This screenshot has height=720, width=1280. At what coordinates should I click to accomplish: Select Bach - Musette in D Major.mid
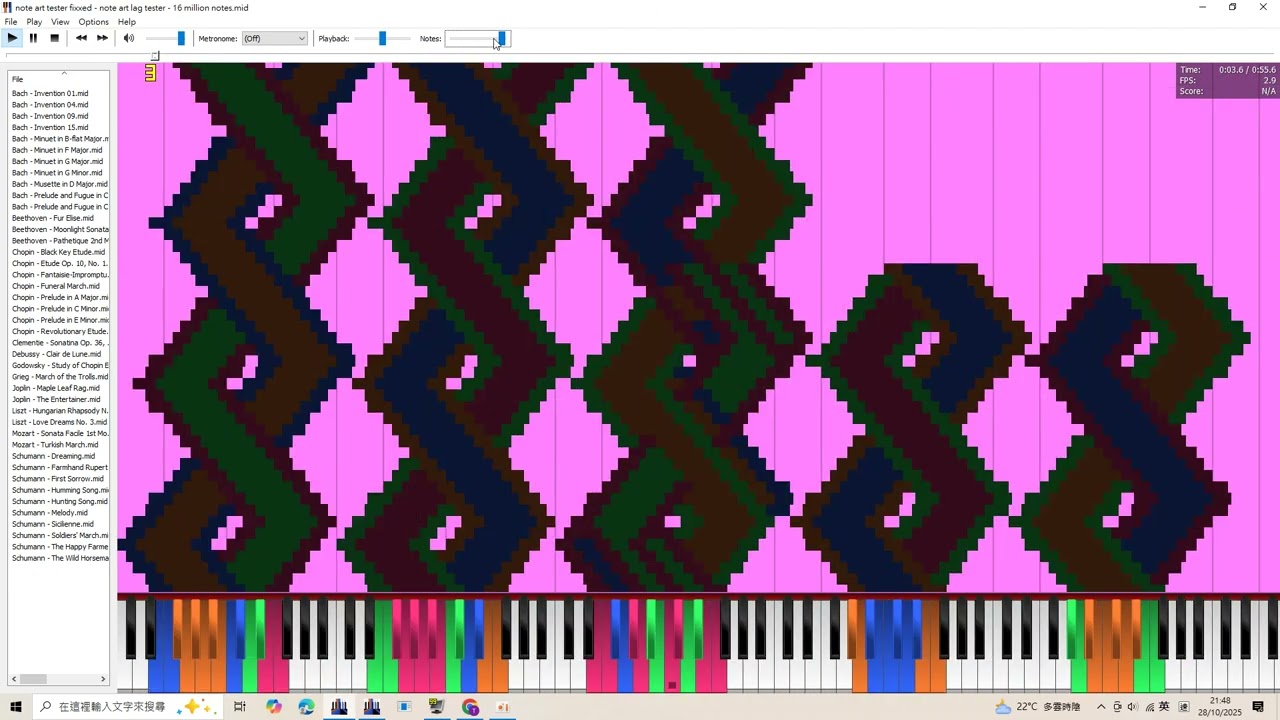coord(60,184)
